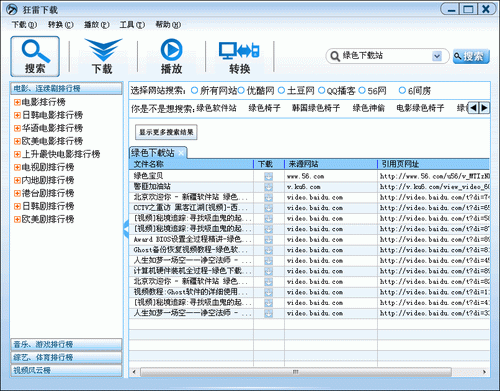
Task: Collapse the left sidebar with arrow handle
Action: tap(126, 229)
